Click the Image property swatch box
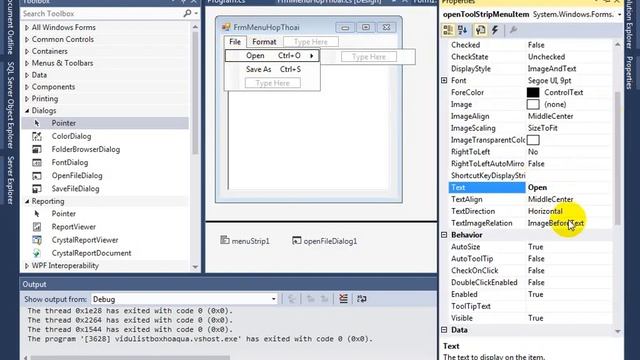The width and height of the screenshot is (640, 360). (533, 104)
